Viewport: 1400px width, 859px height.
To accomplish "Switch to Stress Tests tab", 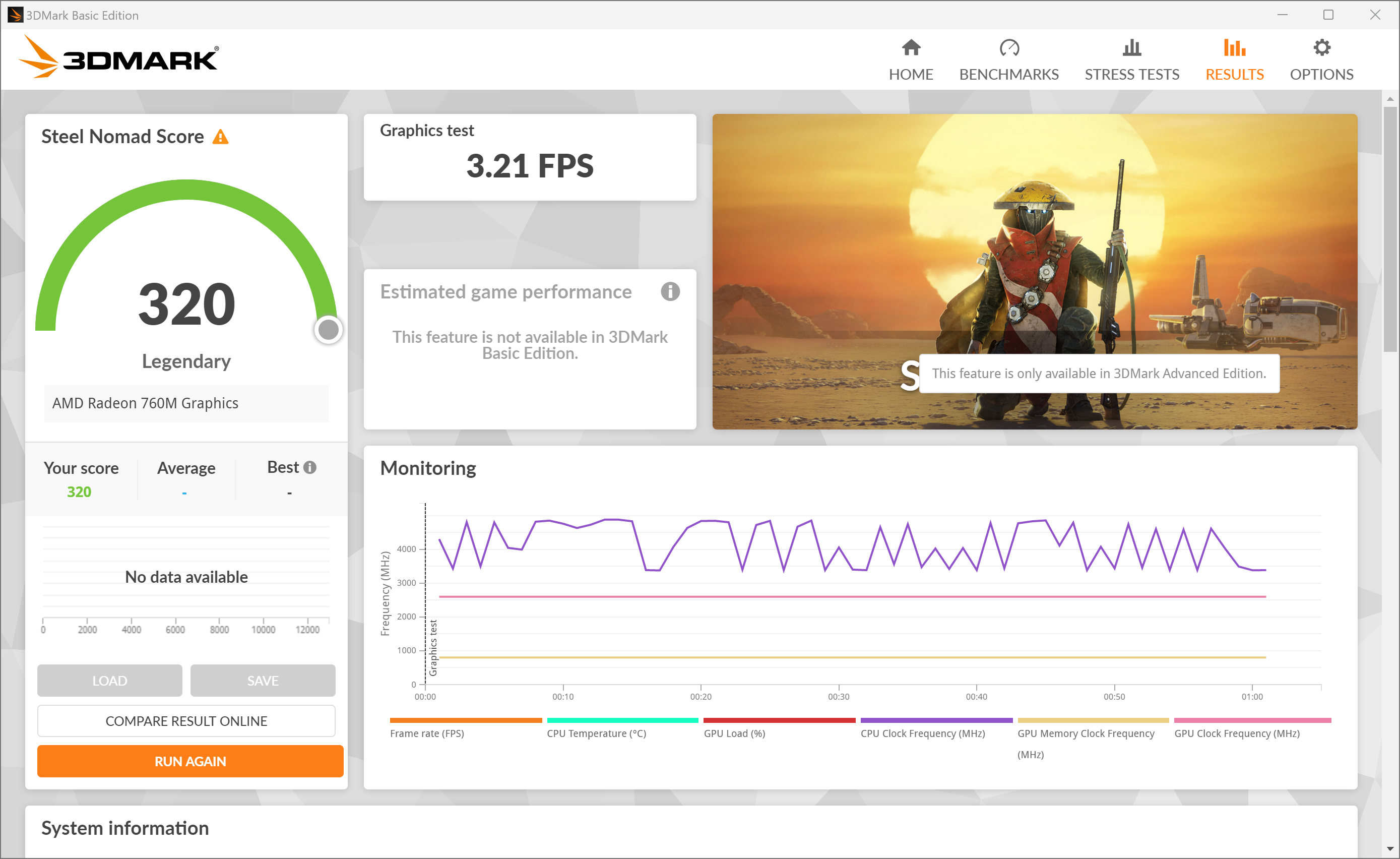I will [1131, 60].
